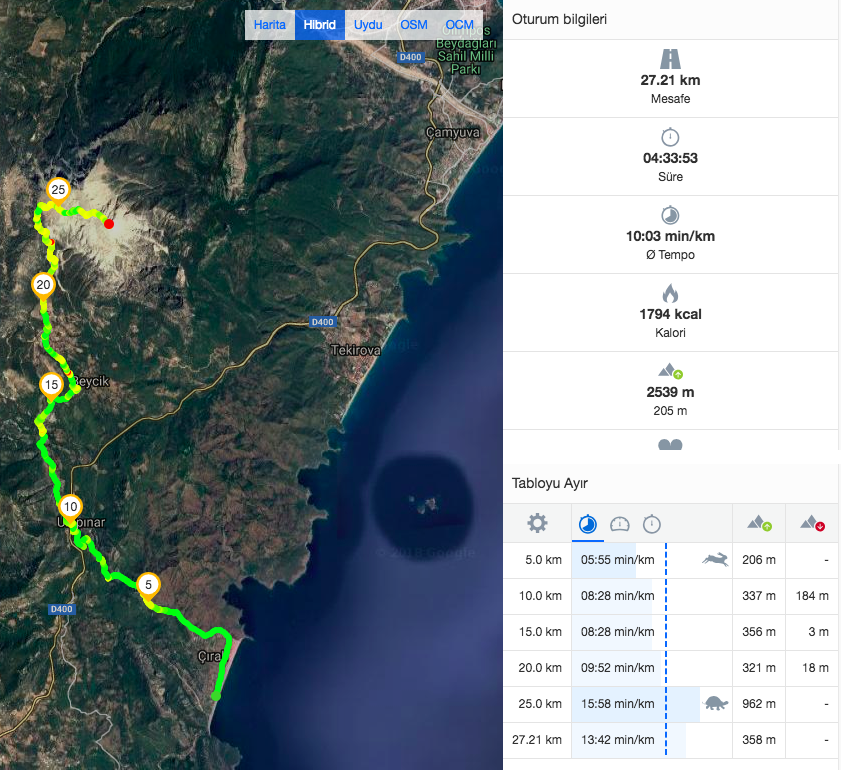This screenshot has height=770, width=841.
Task: Click the stopwatch icon above 04:33:53
Action: click(x=670, y=137)
